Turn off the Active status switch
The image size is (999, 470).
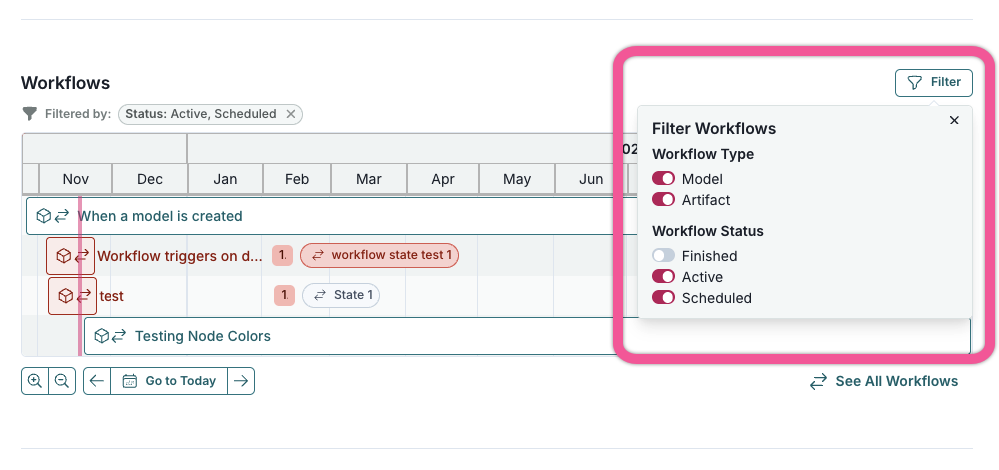pos(664,277)
